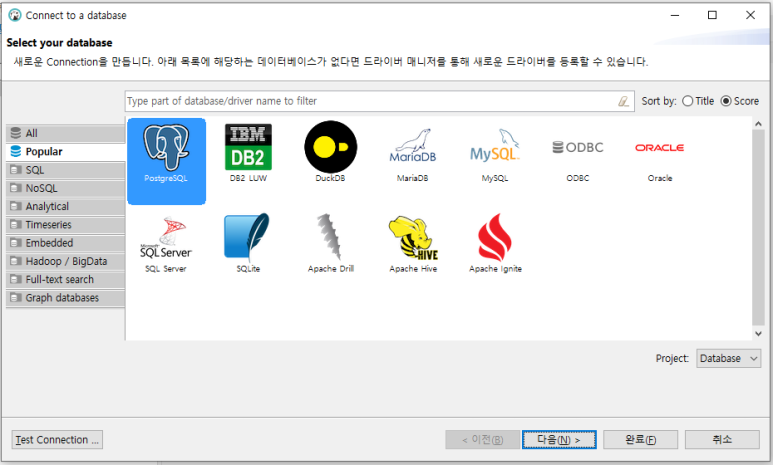Screen dimensions: 773x465
Task: Click the 다음(N) next button
Action: 559,439
